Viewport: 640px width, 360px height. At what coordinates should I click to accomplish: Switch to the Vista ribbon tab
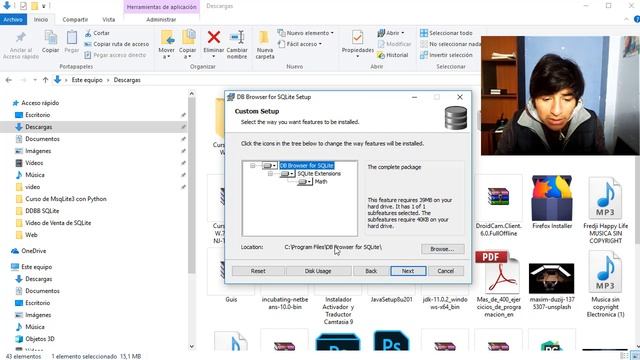109,19
